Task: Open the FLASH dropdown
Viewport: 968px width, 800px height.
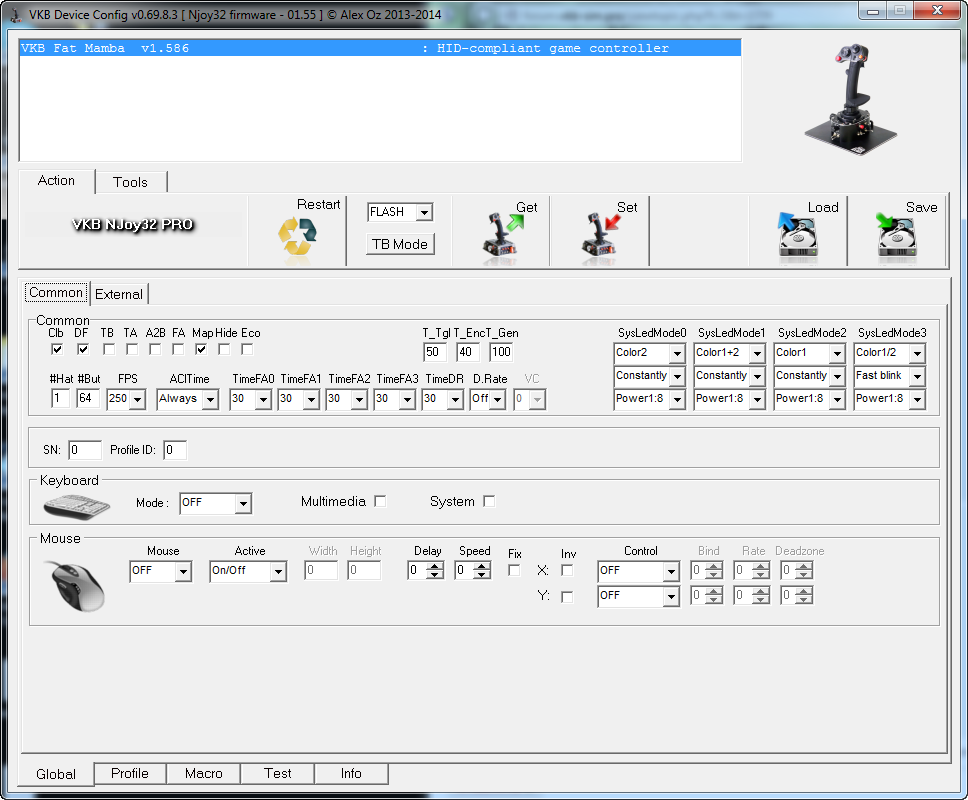Action: pyautogui.click(x=424, y=212)
